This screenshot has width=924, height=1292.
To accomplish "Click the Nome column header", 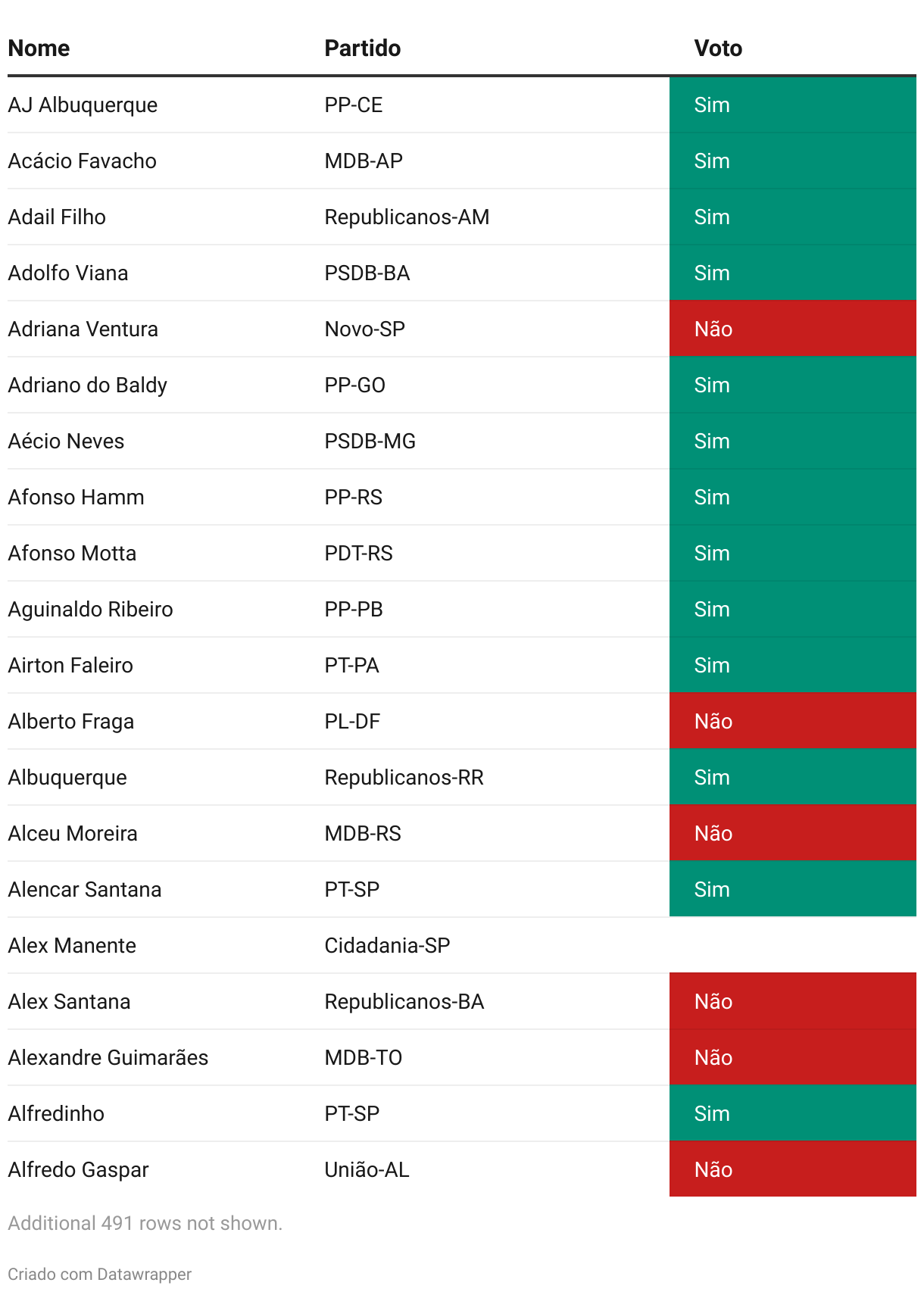I will pos(39,48).
